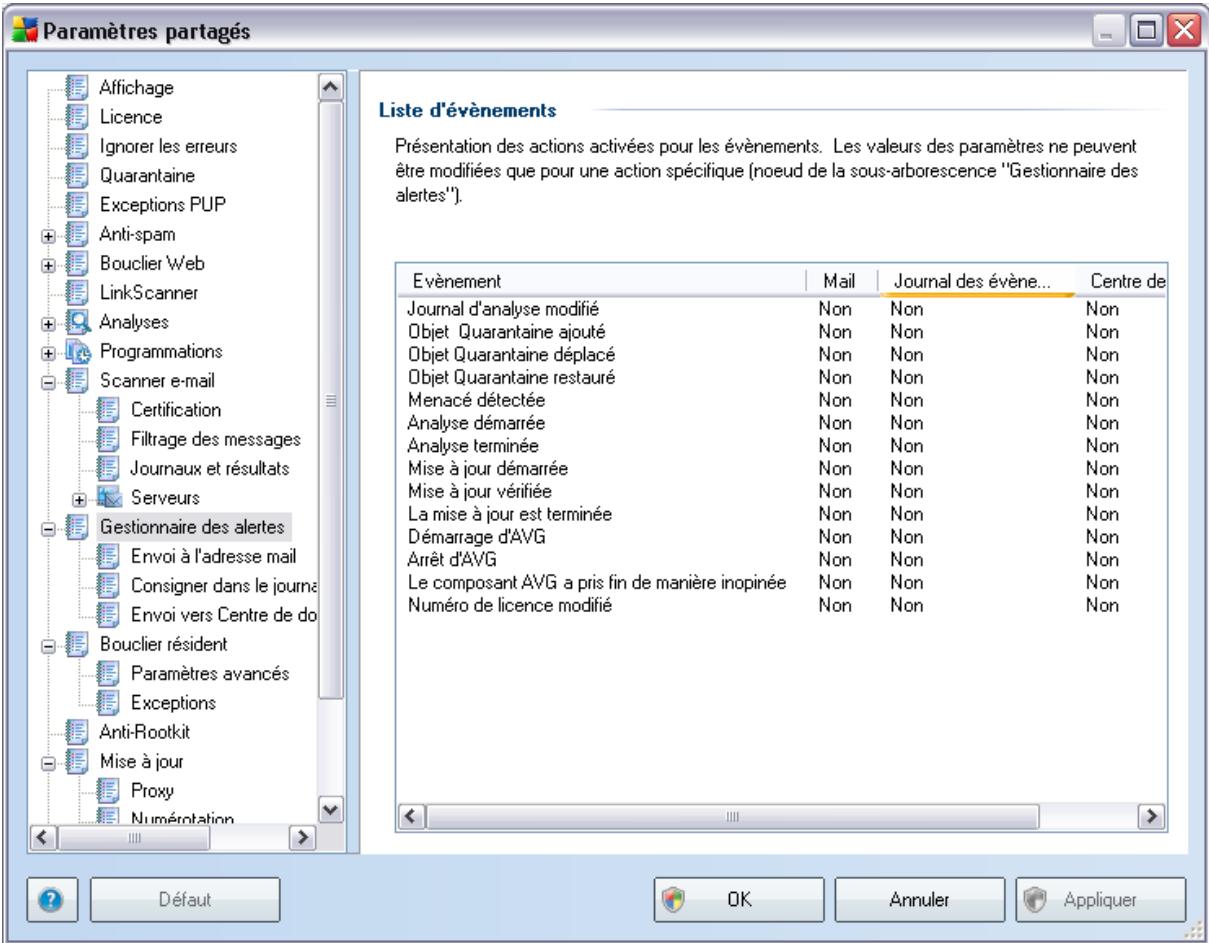Sort by the Evènement column header
The image size is (1209, 943).
coord(601,282)
